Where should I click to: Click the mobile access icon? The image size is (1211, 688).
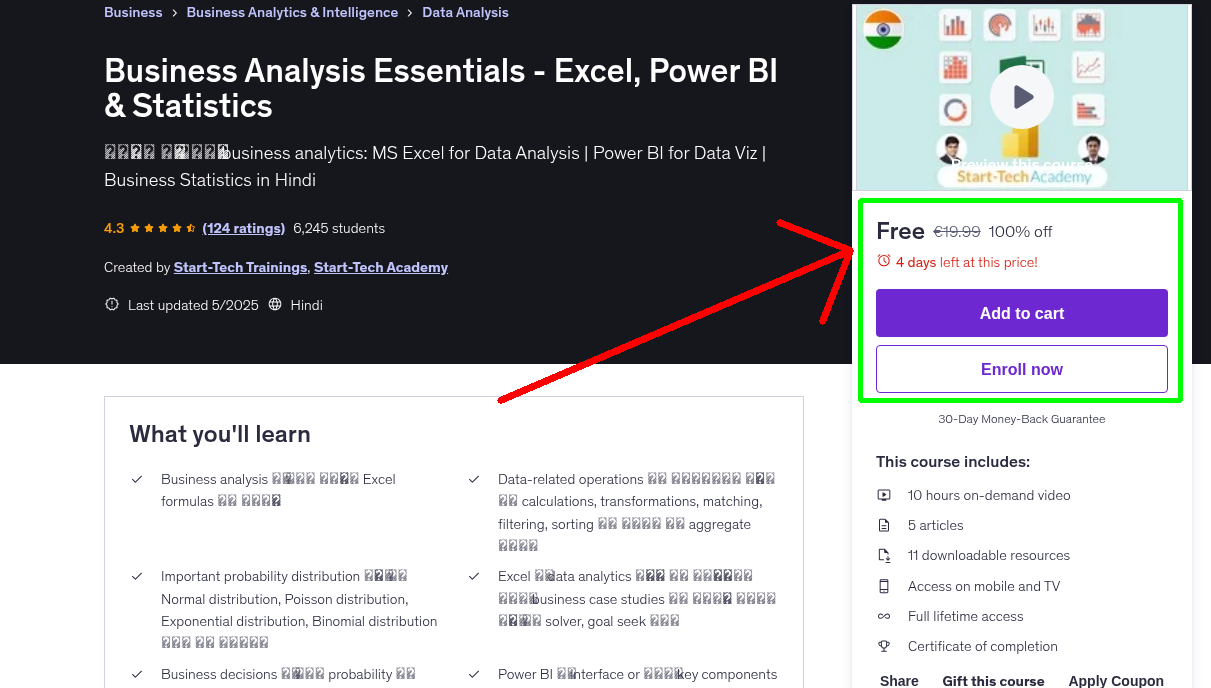(884, 586)
